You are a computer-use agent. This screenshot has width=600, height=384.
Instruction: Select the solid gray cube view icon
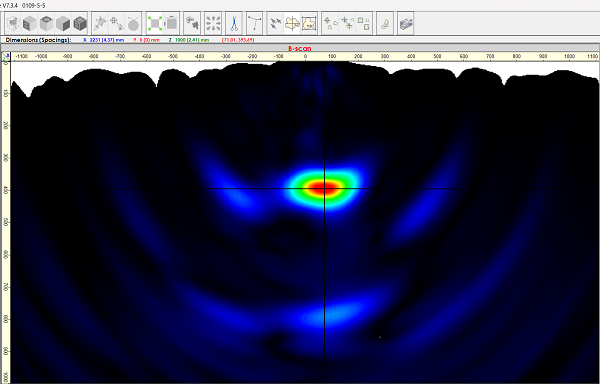[x=63, y=24]
